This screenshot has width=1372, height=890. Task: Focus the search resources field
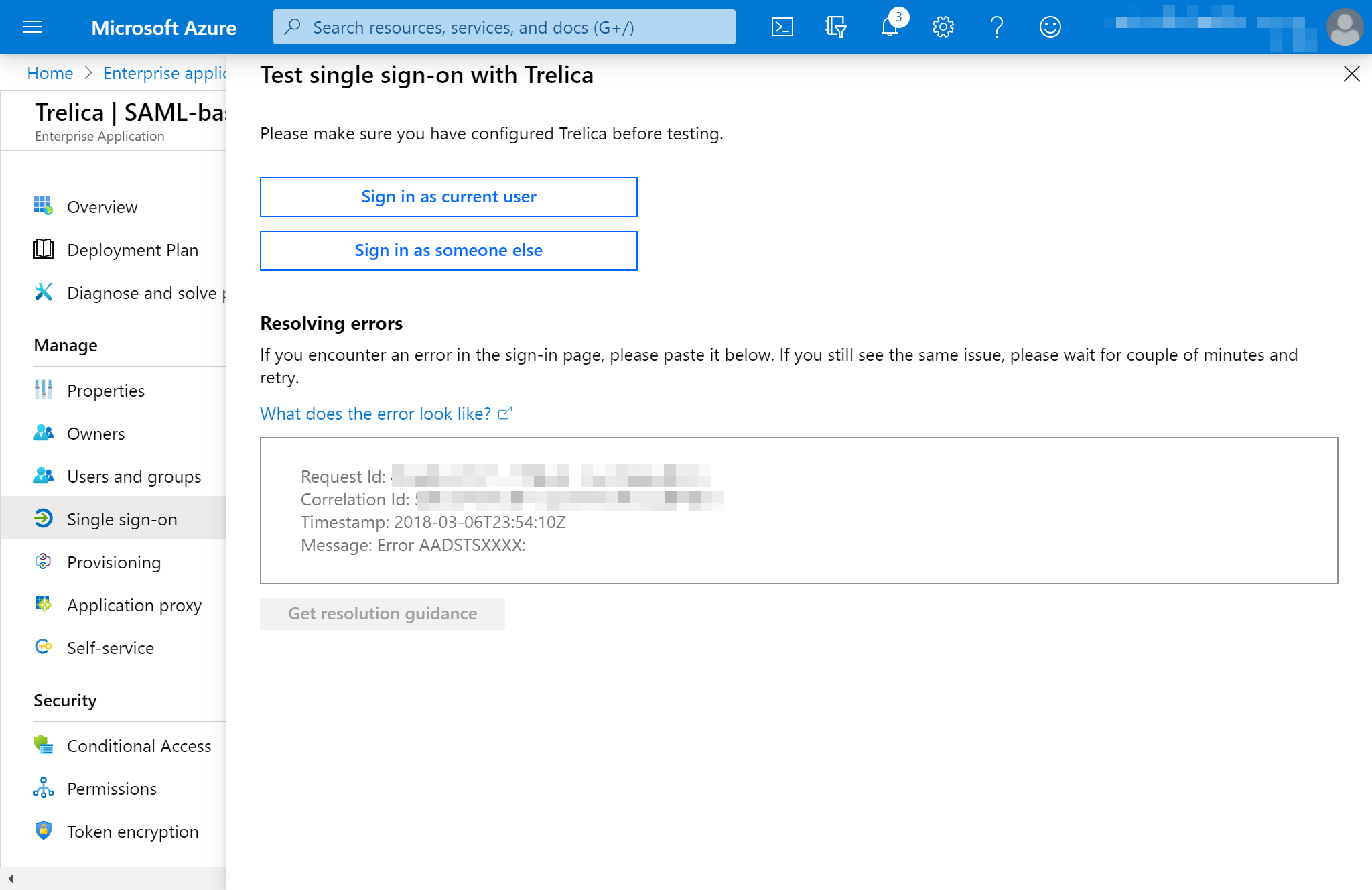504,27
